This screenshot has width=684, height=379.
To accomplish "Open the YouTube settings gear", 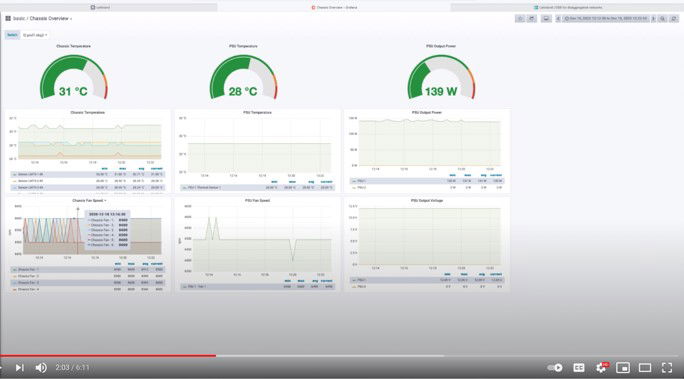I will tap(602, 368).
